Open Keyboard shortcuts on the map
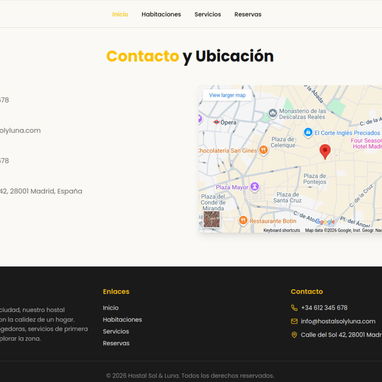The width and height of the screenshot is (382, 382). tap(282, 230)
